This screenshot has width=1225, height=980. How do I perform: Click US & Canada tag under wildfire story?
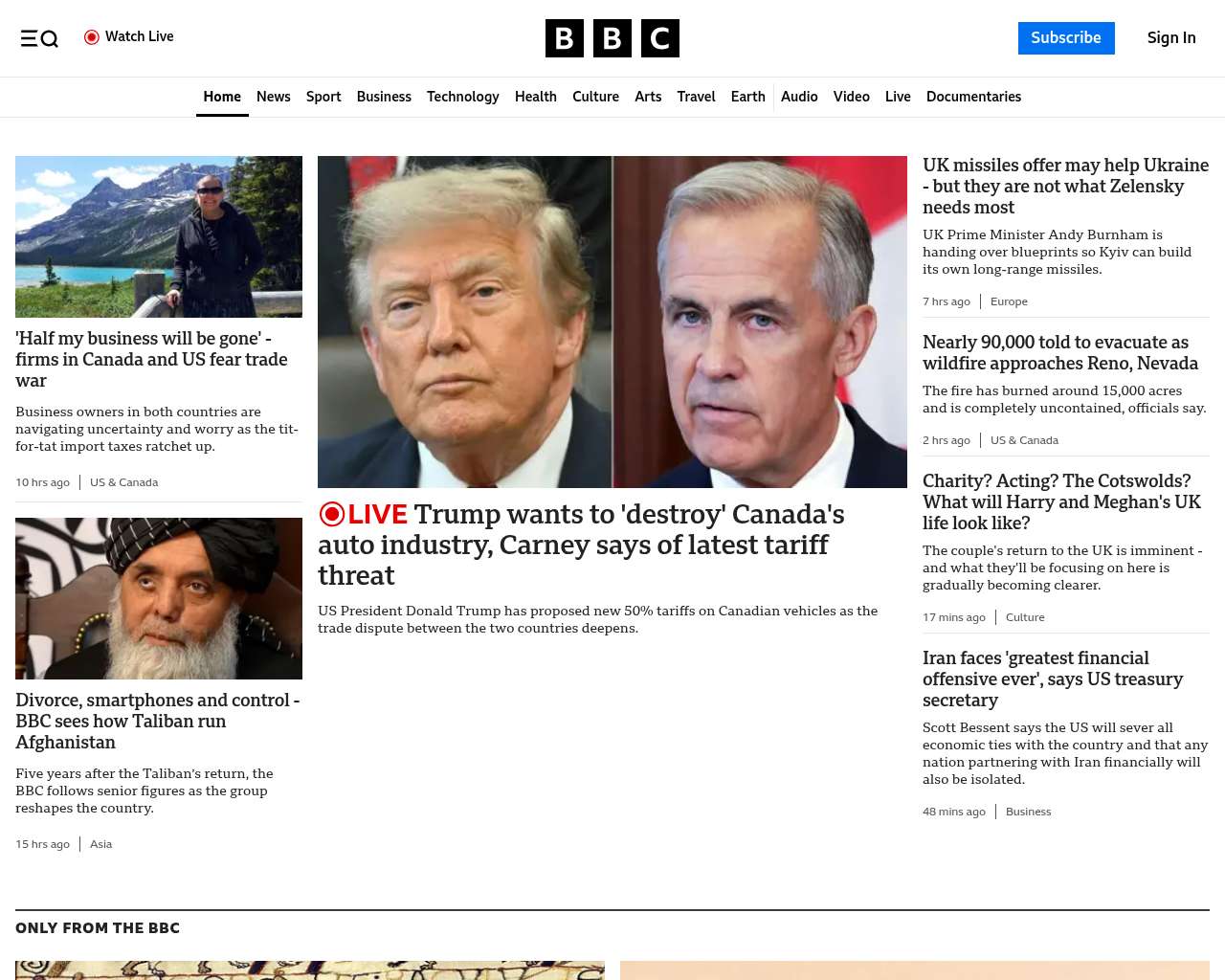(1024, 440)
